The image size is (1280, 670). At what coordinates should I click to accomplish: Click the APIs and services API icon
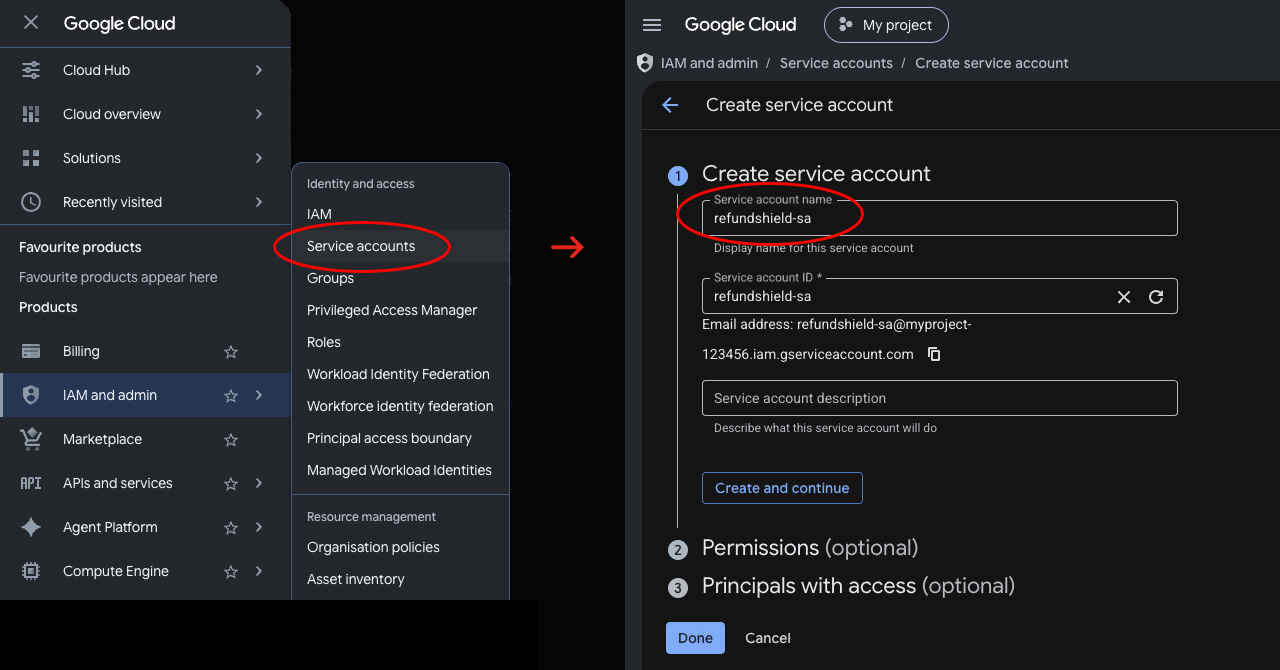click(x=31, y=483)
